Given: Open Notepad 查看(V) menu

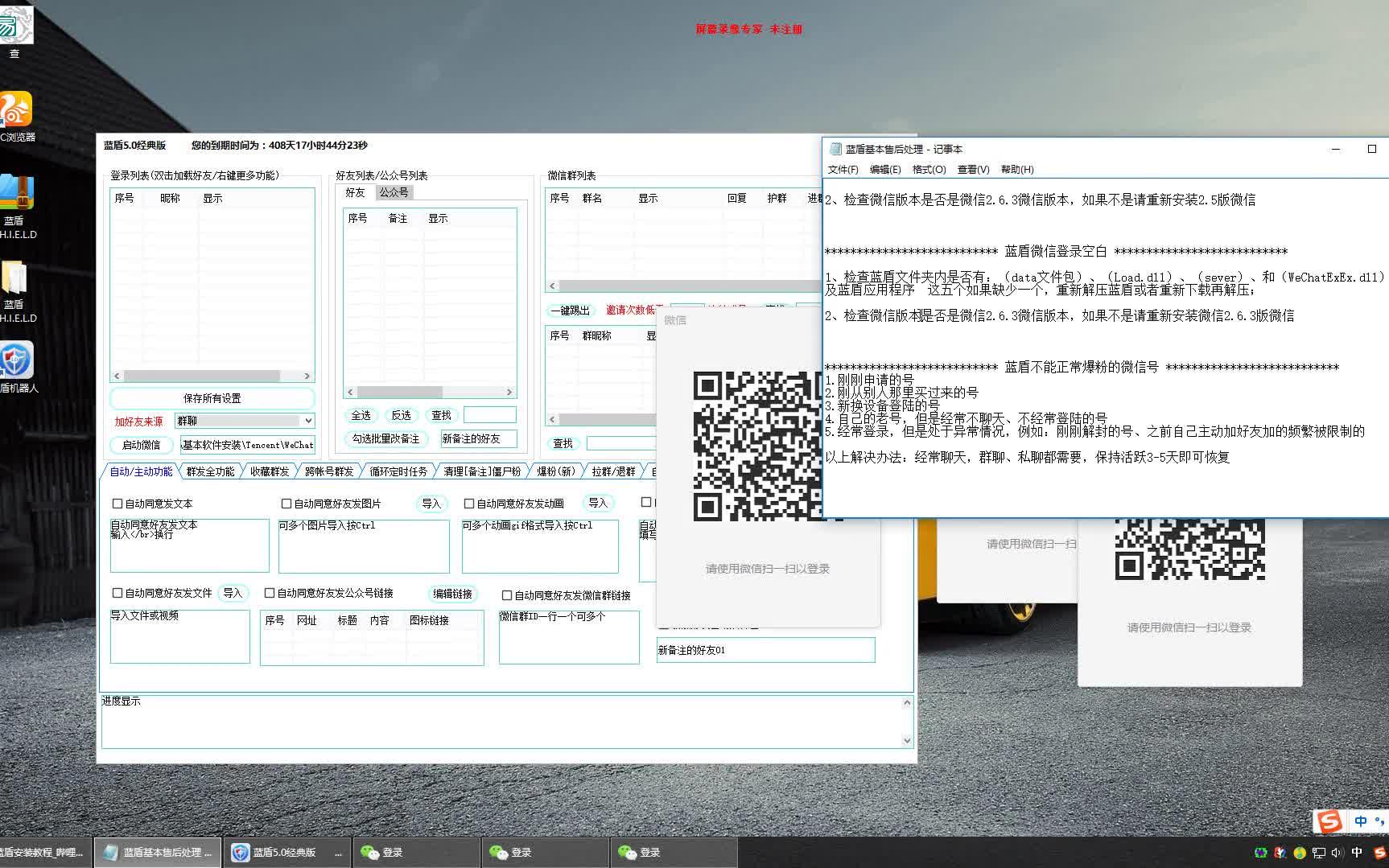Looking at the screenshot, I should [973, 170].
